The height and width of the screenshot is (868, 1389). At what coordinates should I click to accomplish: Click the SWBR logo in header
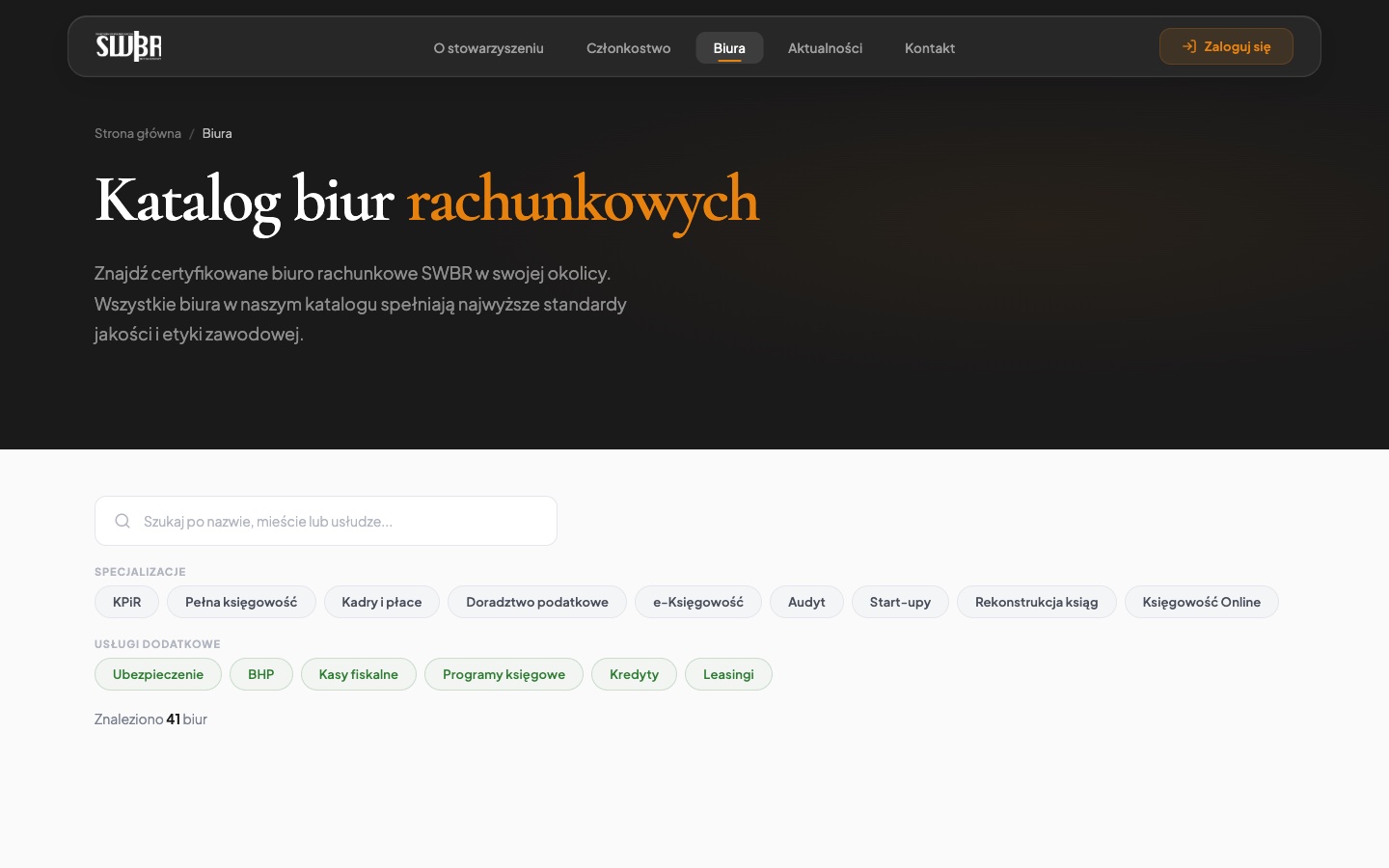click(128, 46)
